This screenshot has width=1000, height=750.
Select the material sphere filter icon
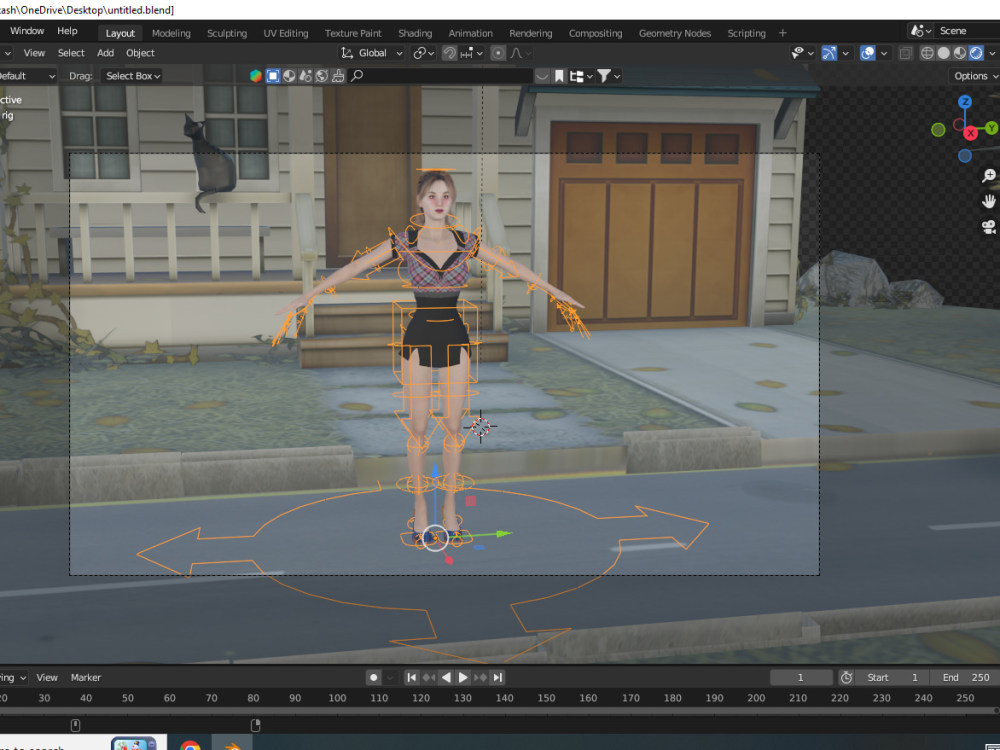pyautogui.click(x=289, y=76)
